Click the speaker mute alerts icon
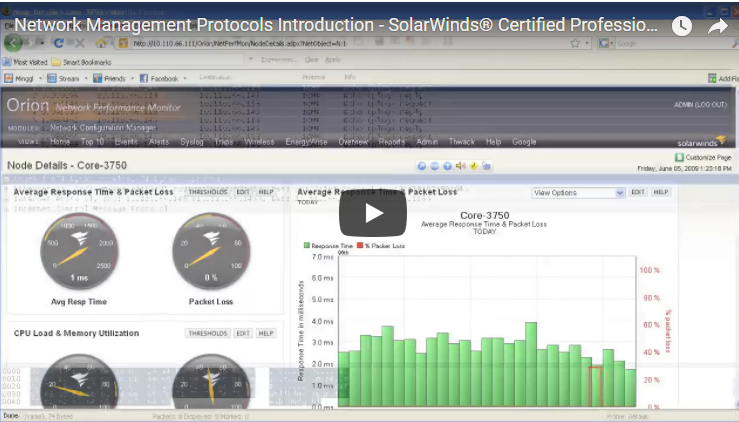739x422 pixels. 460,166
